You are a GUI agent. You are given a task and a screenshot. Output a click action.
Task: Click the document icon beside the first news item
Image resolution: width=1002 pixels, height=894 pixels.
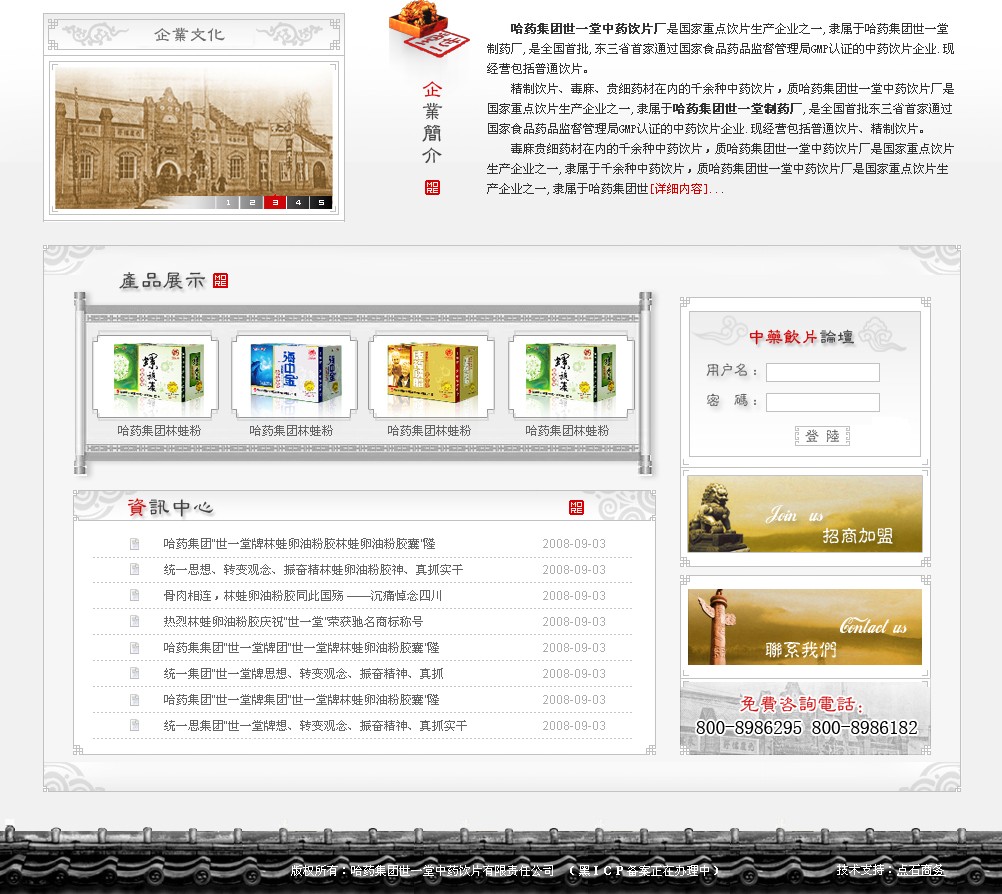134,544
